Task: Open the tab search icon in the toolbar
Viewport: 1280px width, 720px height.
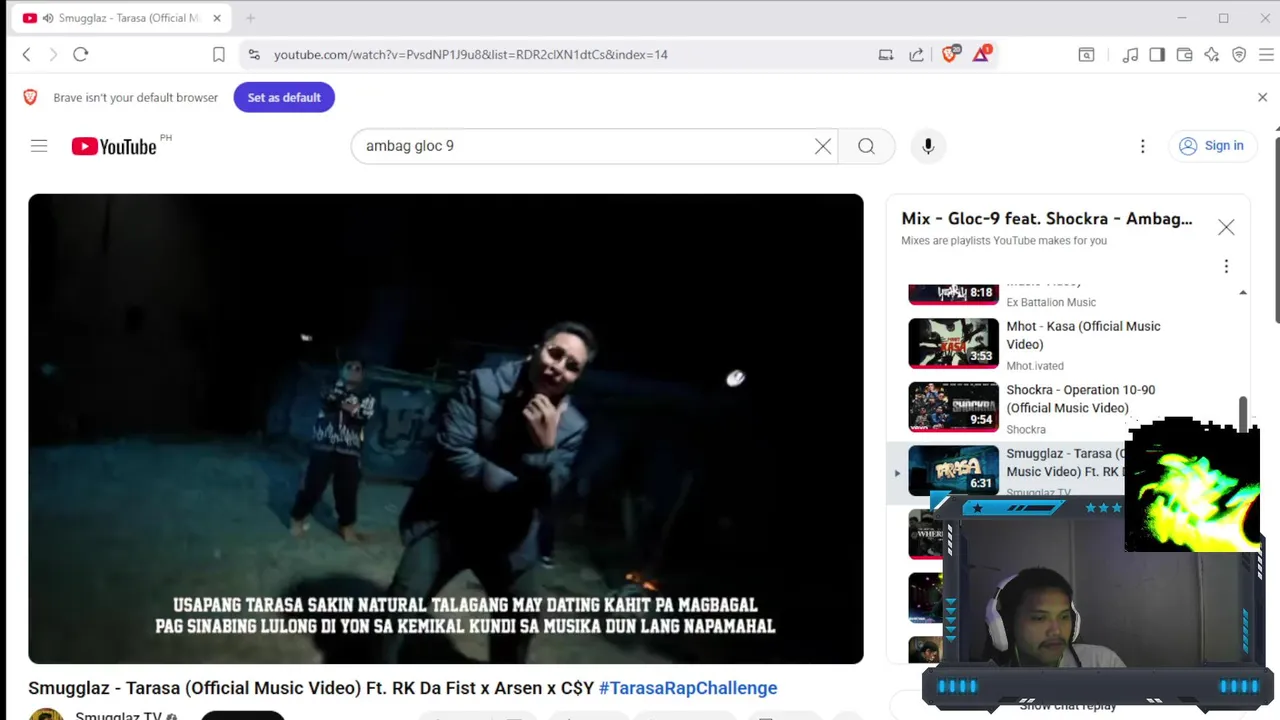Action: point(1086,55)
